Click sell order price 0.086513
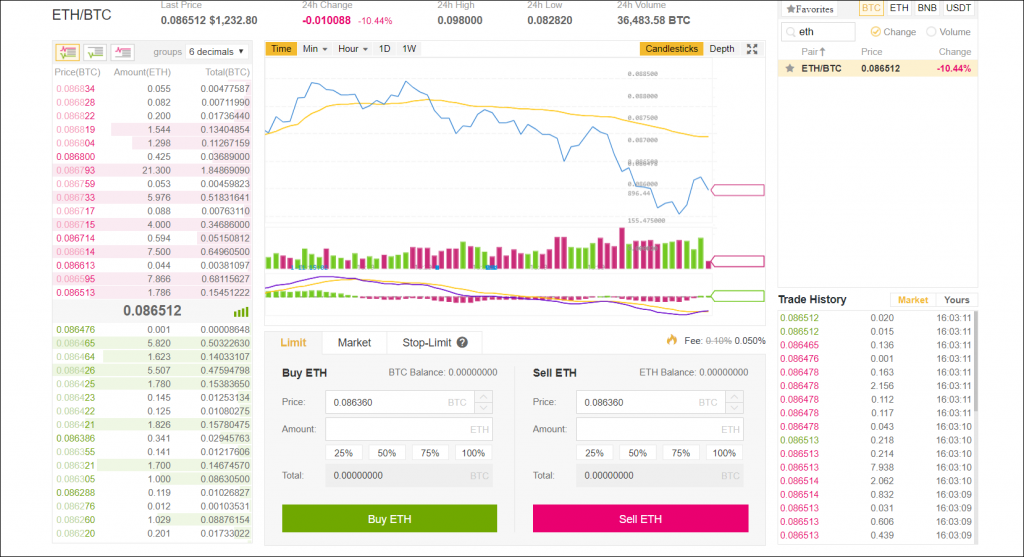This screenshot has width=1024, height=557. pos(75,293)
